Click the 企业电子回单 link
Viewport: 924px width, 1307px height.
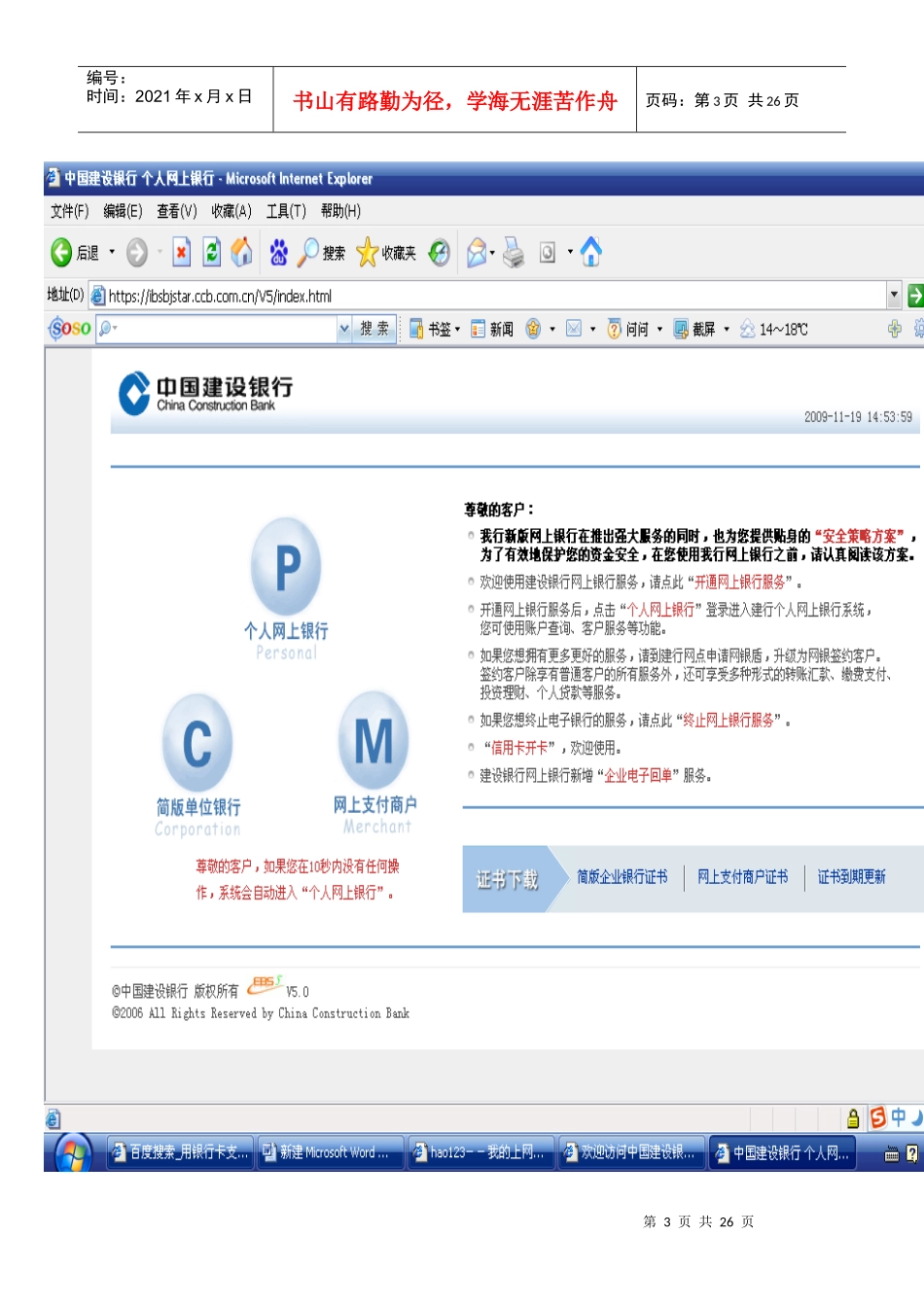(638, 776)
